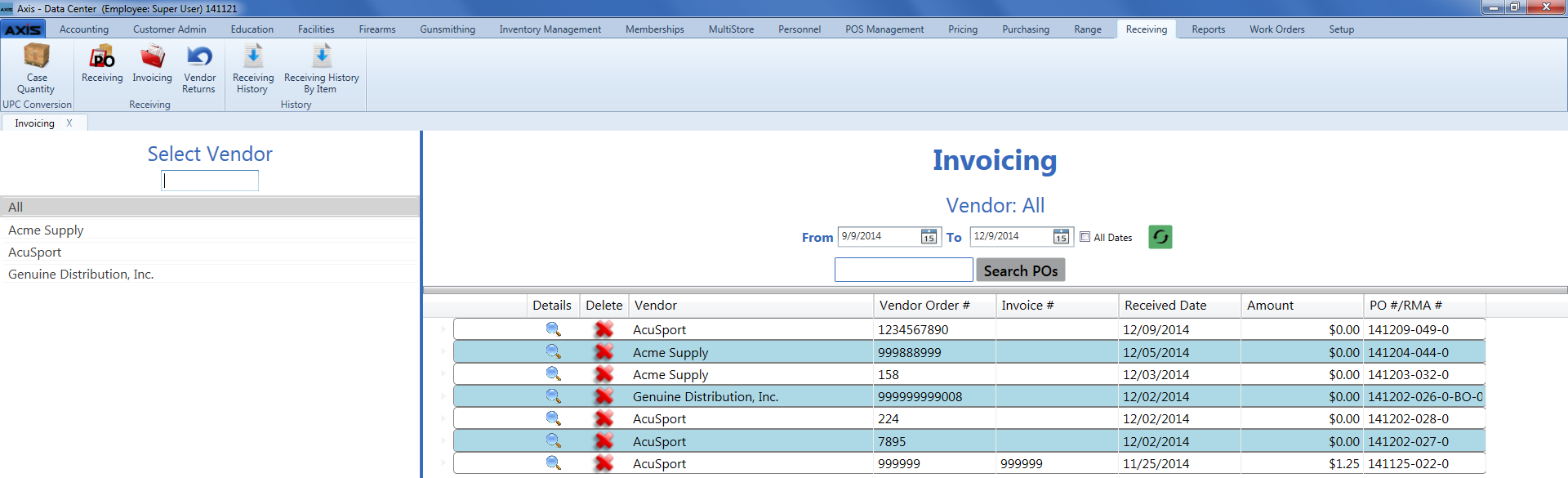Viewport: 1568px width, 478px height.
Task: Select the Reports ribbon tab
Action: point(1208,29)
